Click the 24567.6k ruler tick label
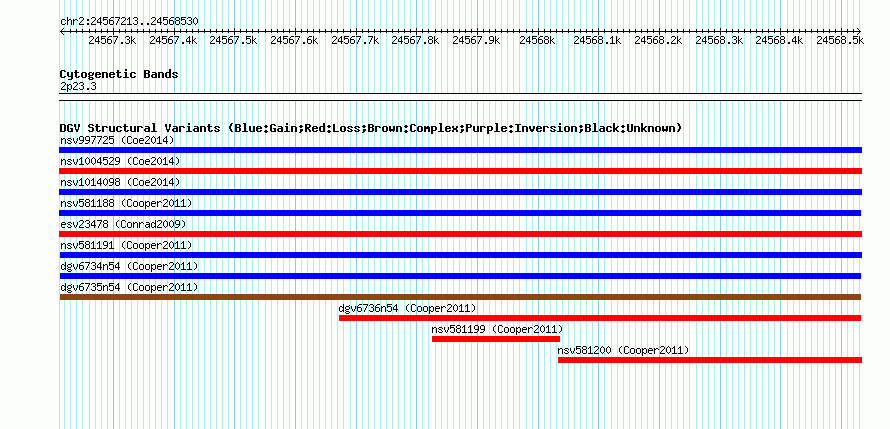The height and width of the screenshot is (429, 890). point(294,40)
